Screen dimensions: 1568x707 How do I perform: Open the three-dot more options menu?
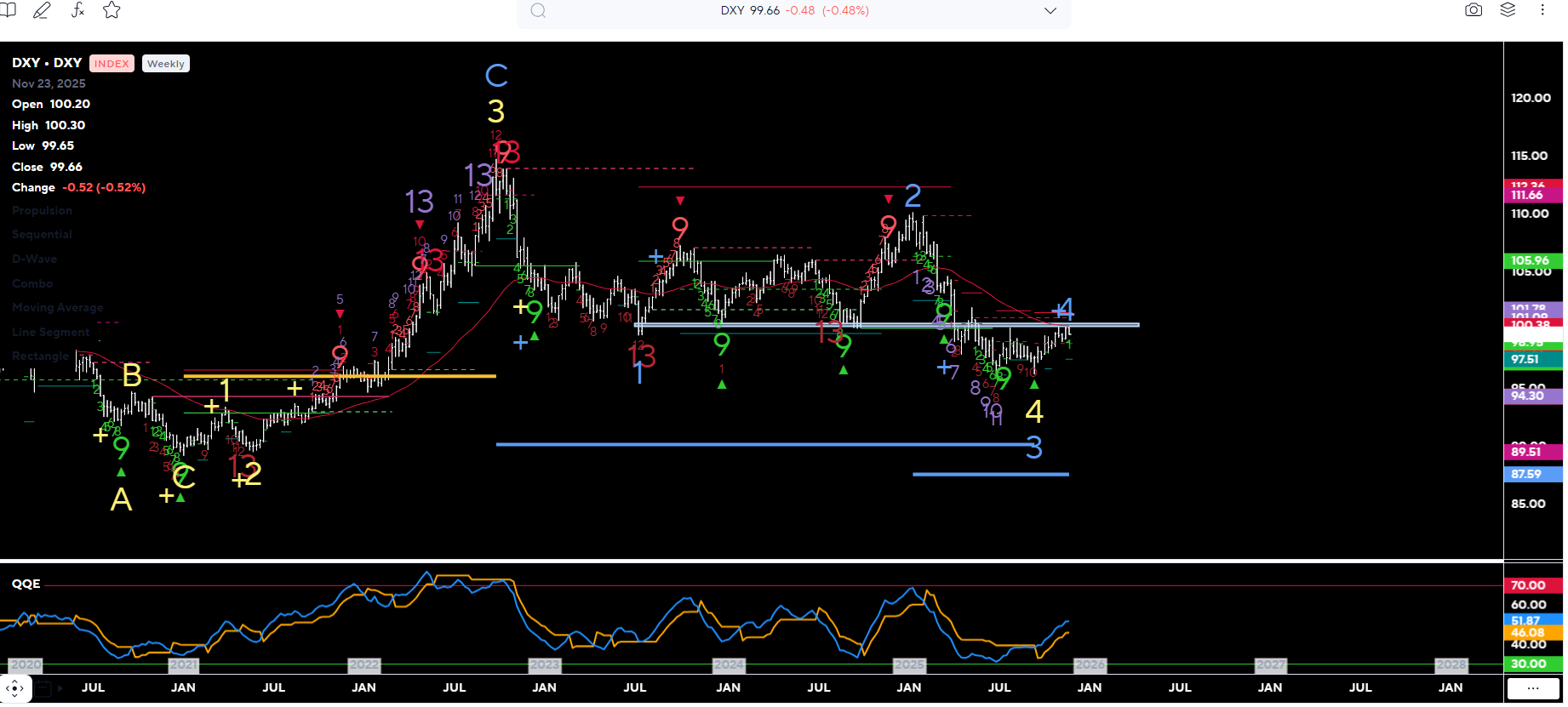click(x=1542, y=10)
